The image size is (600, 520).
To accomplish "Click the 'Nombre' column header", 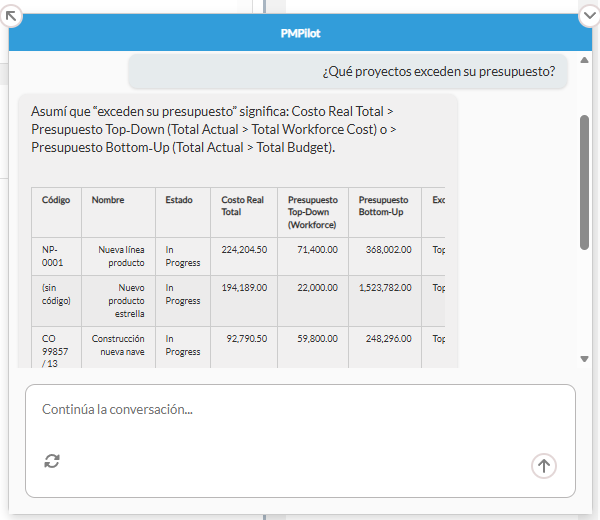I will [108, 200].
